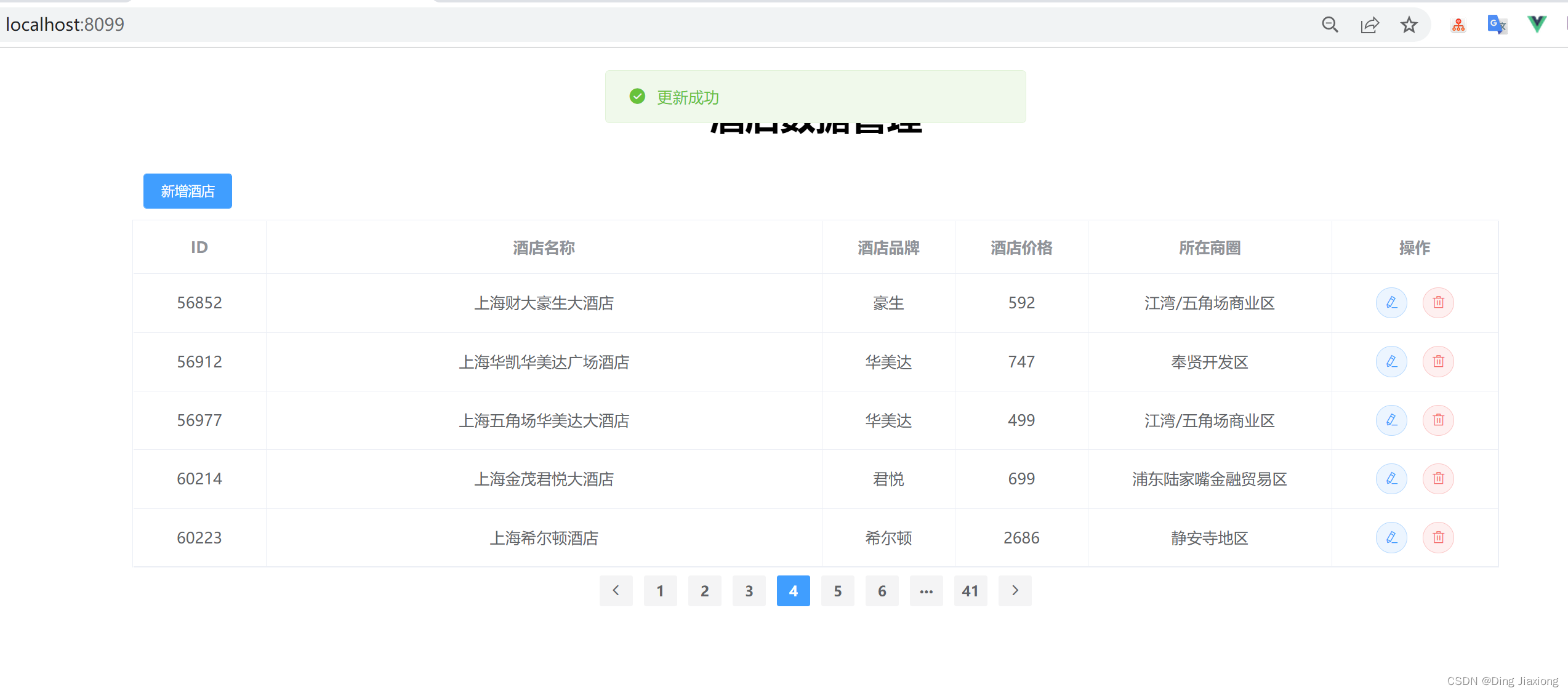Image resolution: width=1568 pixels, height=693 pixels.
Task: Delete hotel 上海希尔顿酒店
Action: click(x=1438, y=538)
